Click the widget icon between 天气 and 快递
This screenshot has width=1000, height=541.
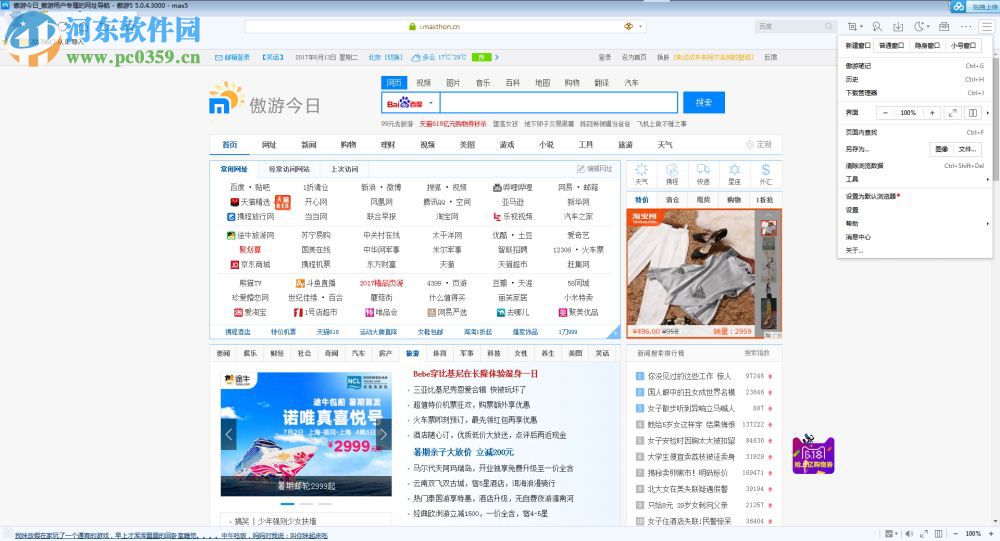(672, 169)
